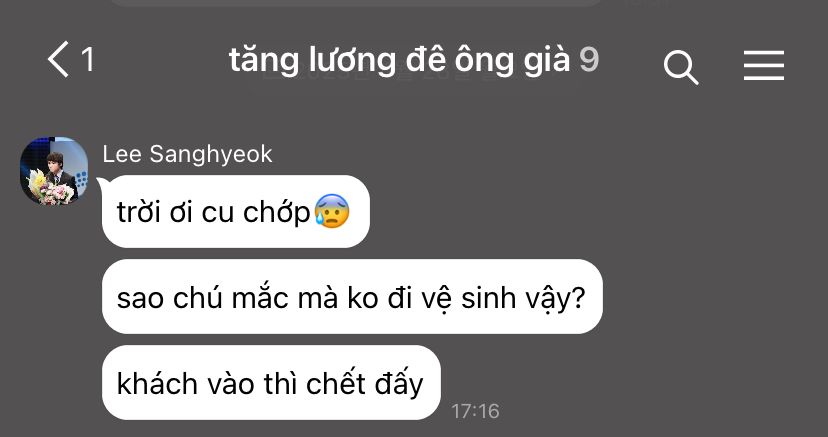Image resolution: width=828 pixels, height=437 pixels.
Task: Select the message sao chú mắc mà ko đi vệ sinh vậy?
Action: (352, 297)
